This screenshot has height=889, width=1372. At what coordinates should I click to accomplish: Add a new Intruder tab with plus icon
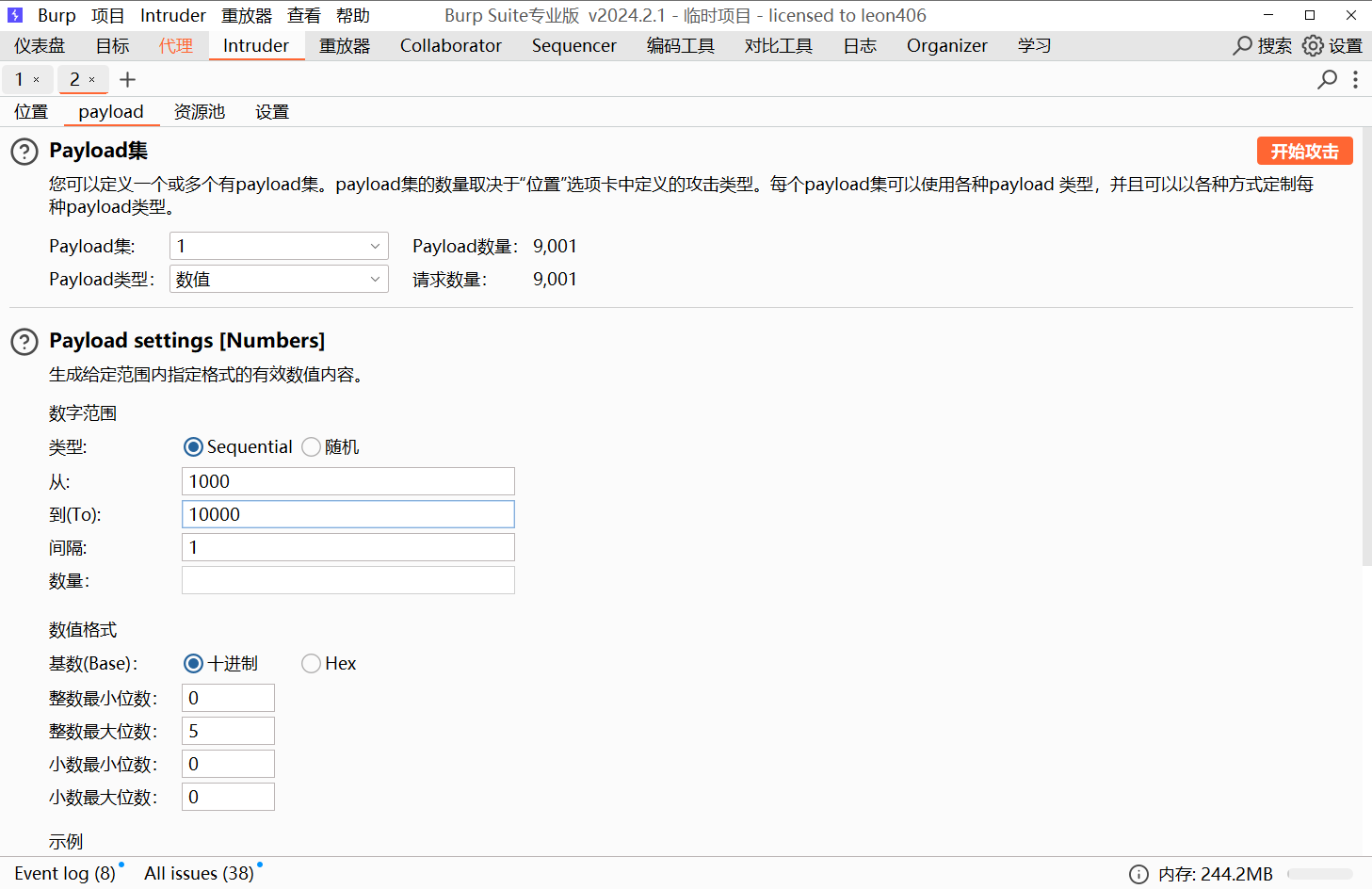(x=128, y=80)
